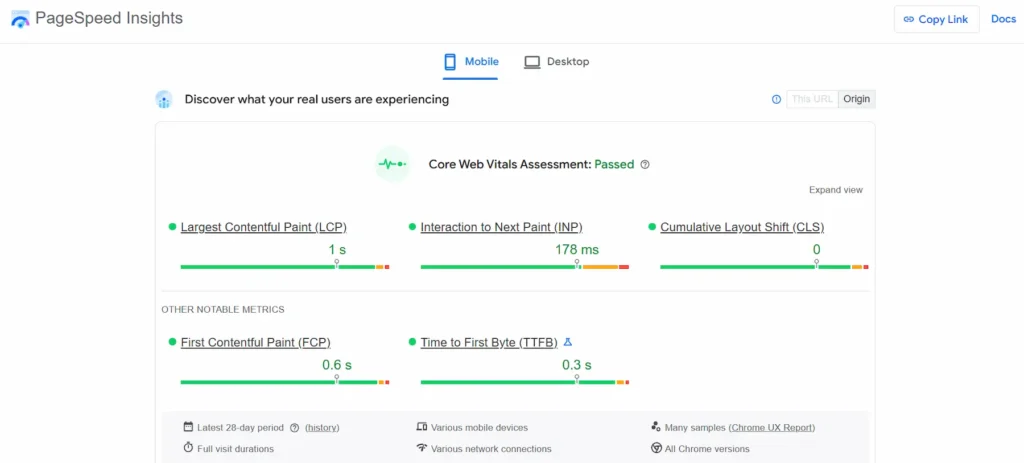Click the Copy Link button
This screenshot has width=1024, height=463.
point(936,19)
